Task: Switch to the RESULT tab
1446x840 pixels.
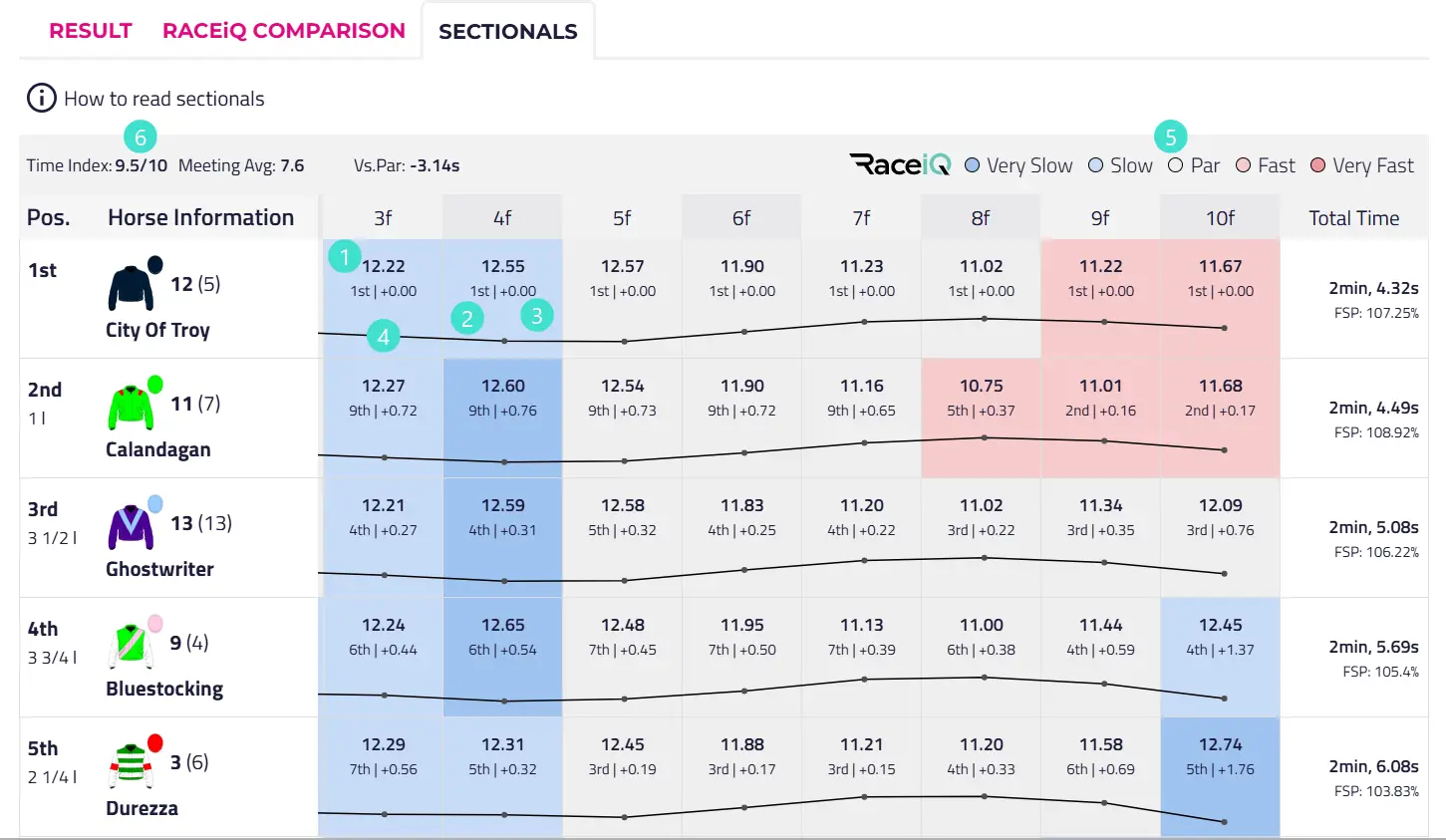Action: 90,30
